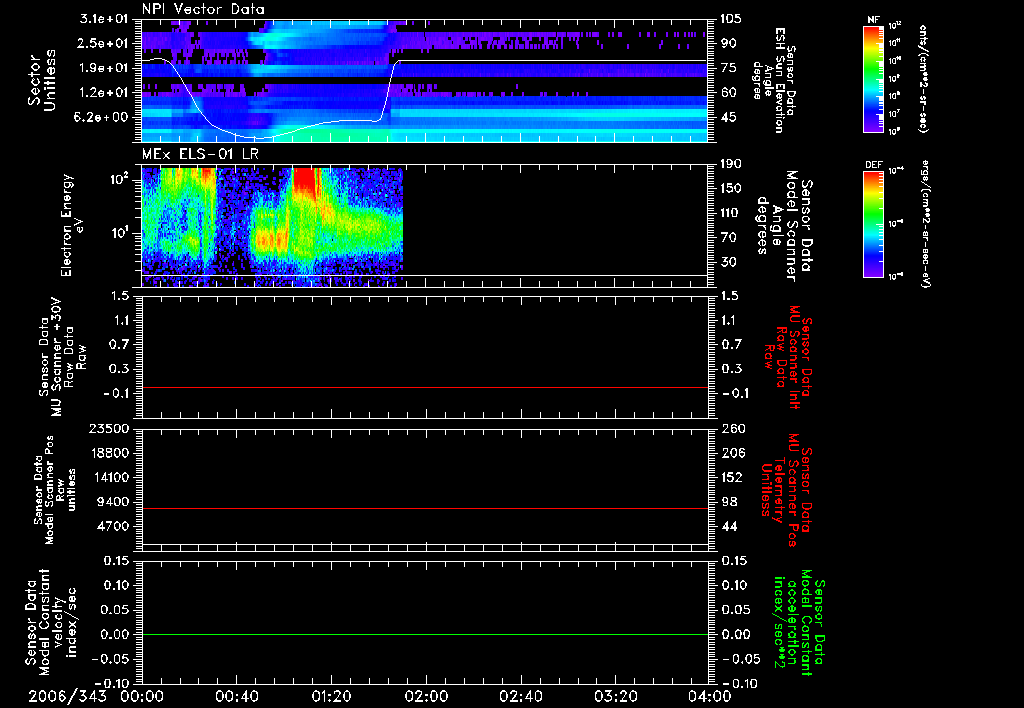1024x708 pixels.
Task: Click the "02:00" time tick label
Action: pos(425,696)
